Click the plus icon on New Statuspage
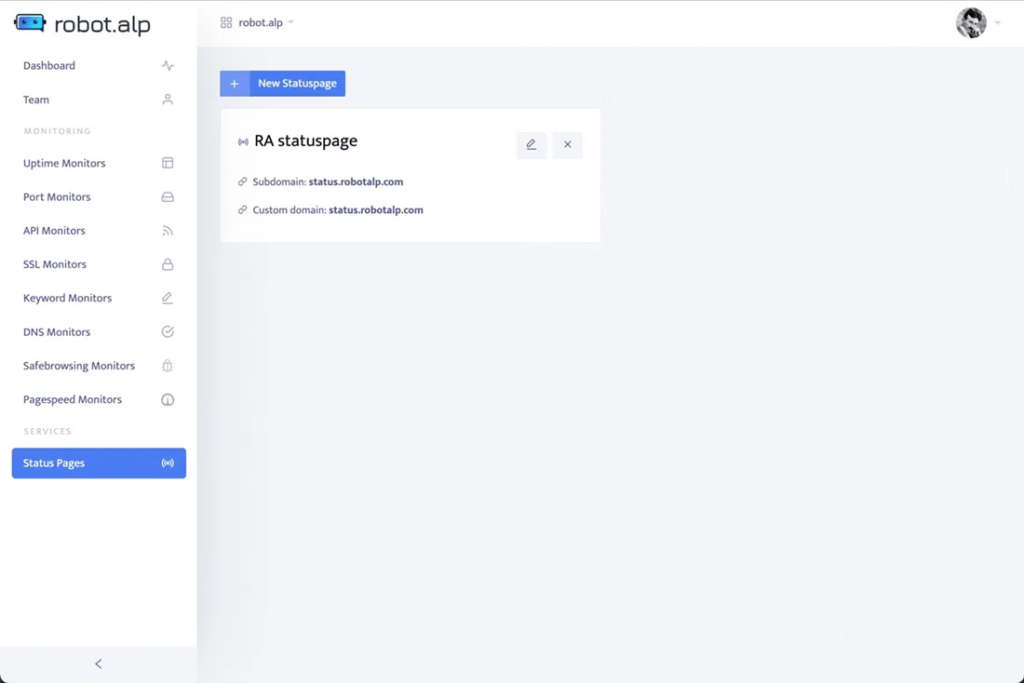This screenshot has height=683, width=1024. (x=235, y=84)
